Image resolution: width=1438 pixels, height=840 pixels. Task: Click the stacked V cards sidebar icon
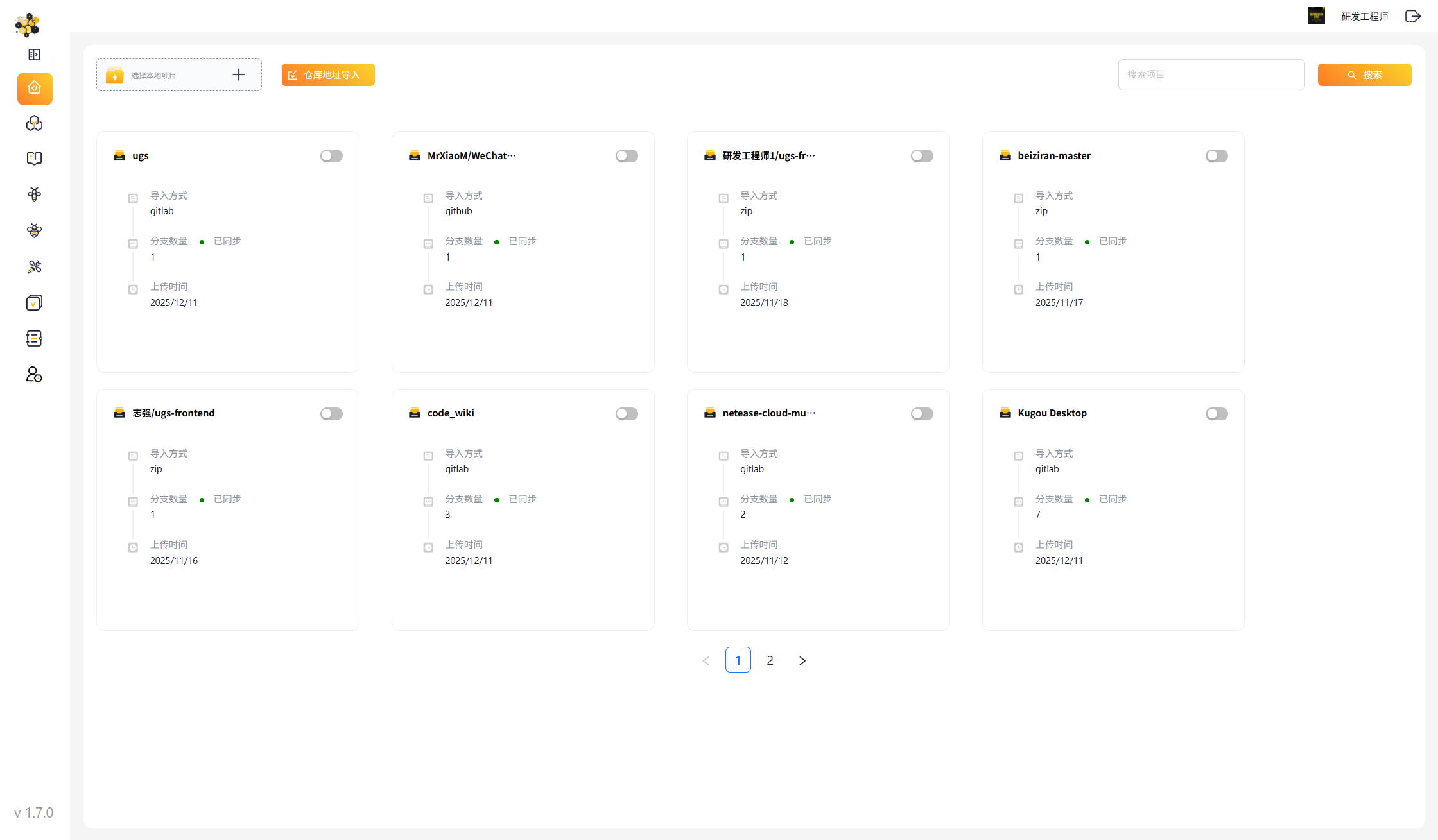point(35,302)
